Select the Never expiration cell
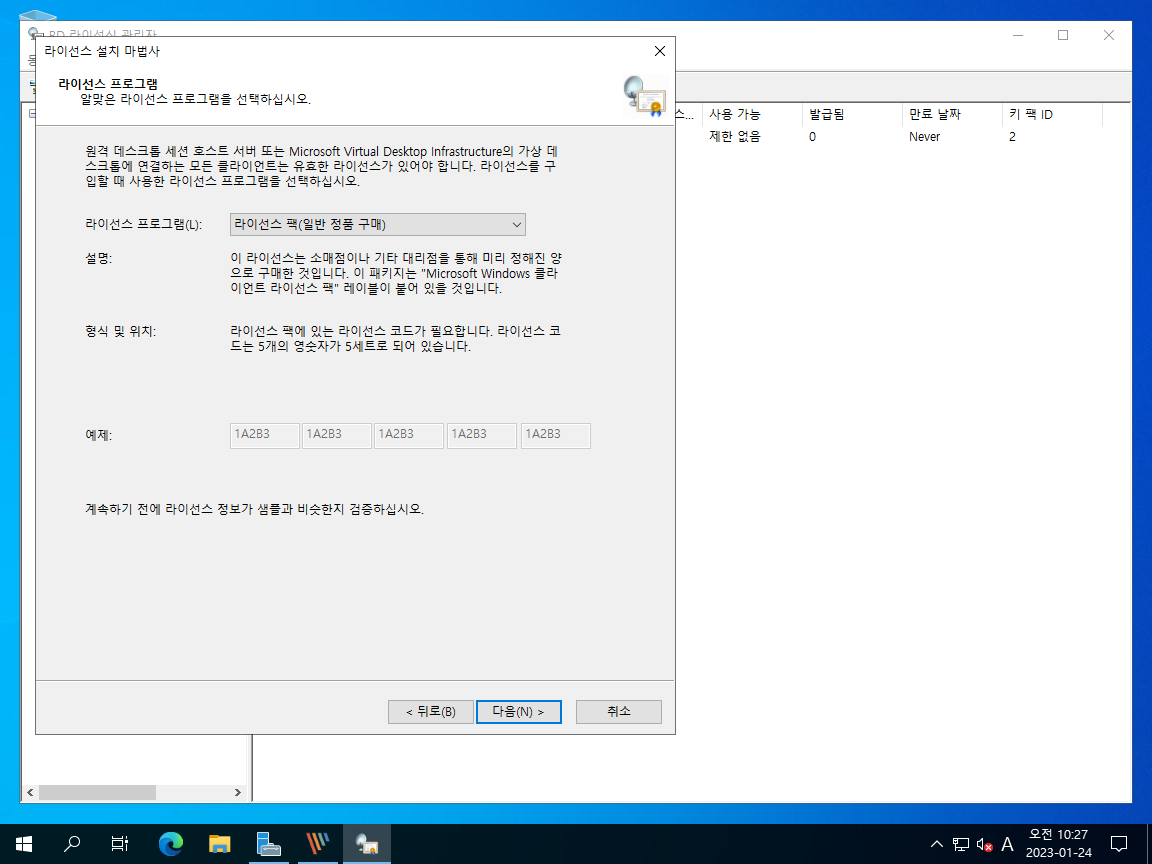Viewport: 1152px width, 864px height. (x=924, y=137)
